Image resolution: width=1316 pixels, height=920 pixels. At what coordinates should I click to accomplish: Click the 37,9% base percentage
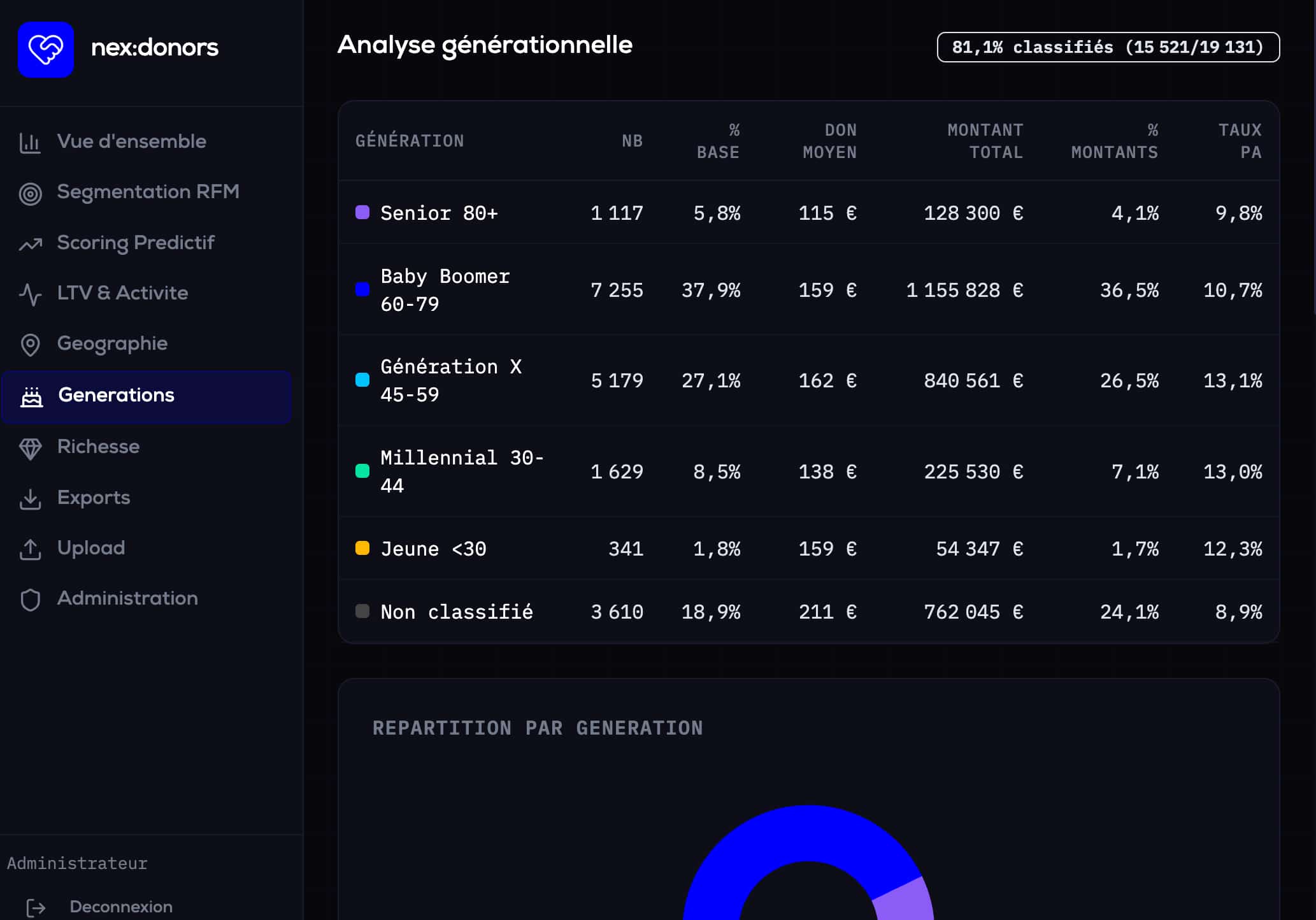(711, 290)
